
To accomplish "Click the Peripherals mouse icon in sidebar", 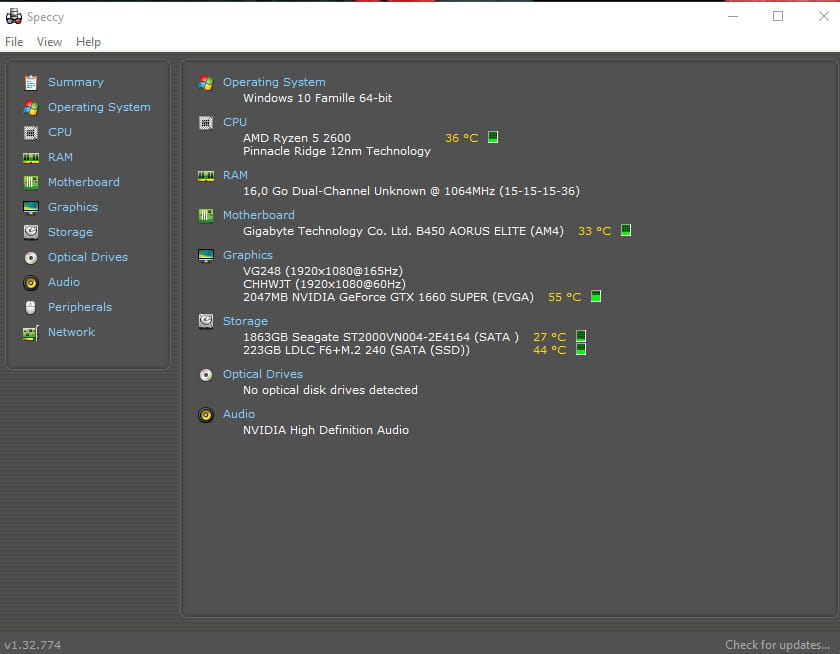I will (30, 307).
